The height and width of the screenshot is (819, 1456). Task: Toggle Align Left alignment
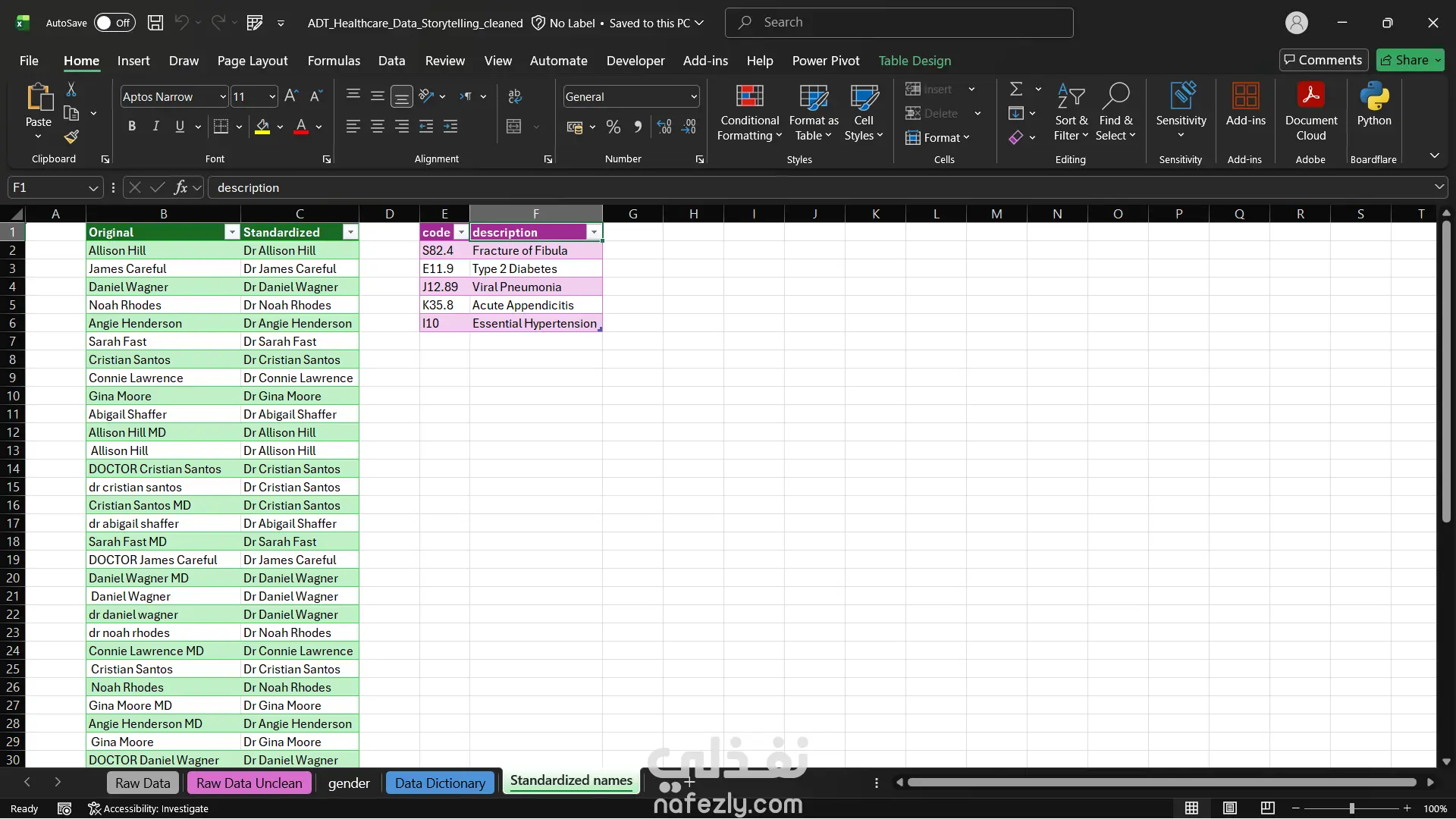[353, 127]
